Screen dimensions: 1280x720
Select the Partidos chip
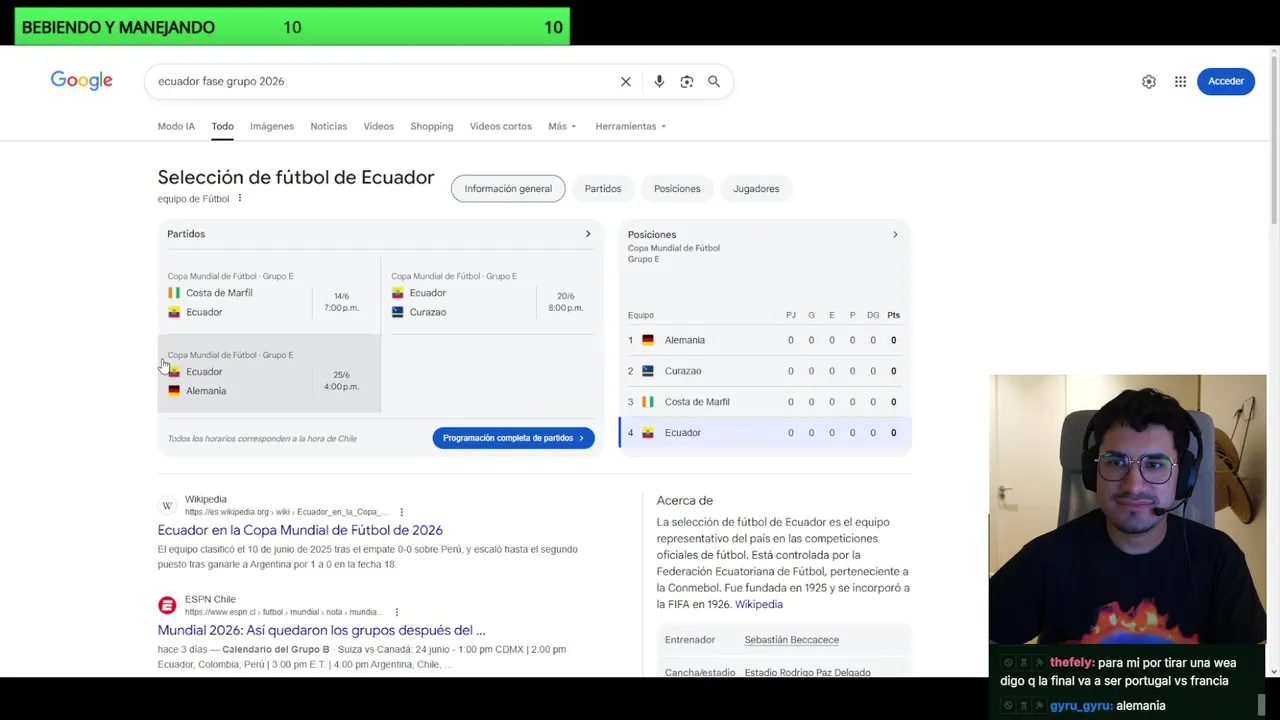603,188
